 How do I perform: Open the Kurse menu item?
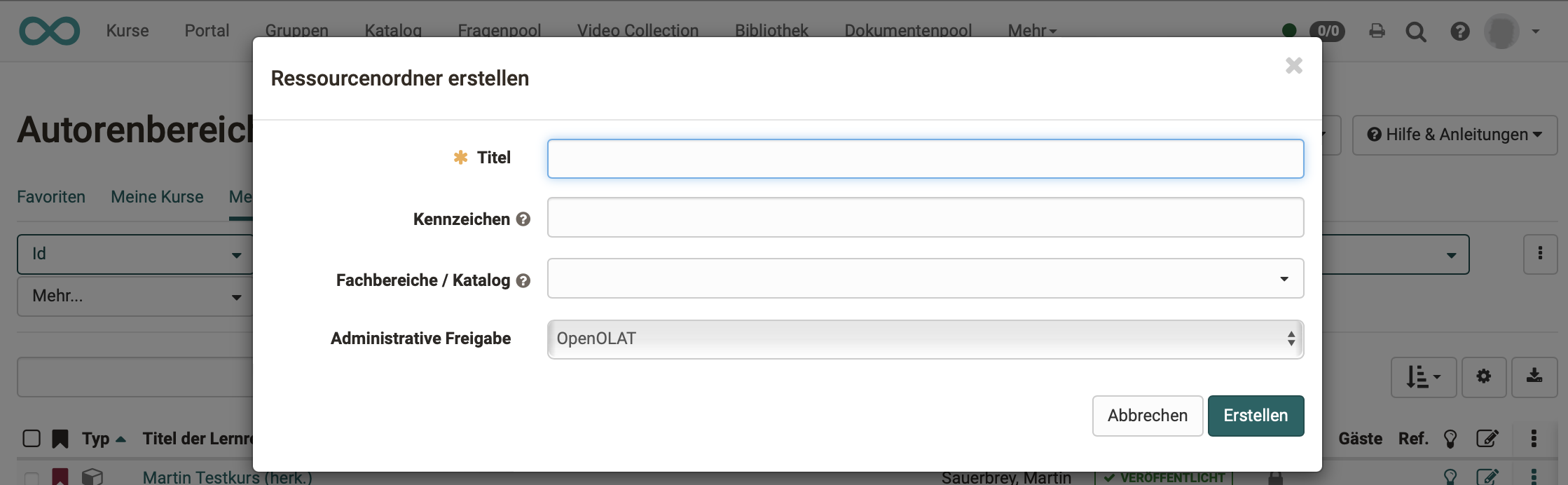pyautogui.click(x=128, y=31)
